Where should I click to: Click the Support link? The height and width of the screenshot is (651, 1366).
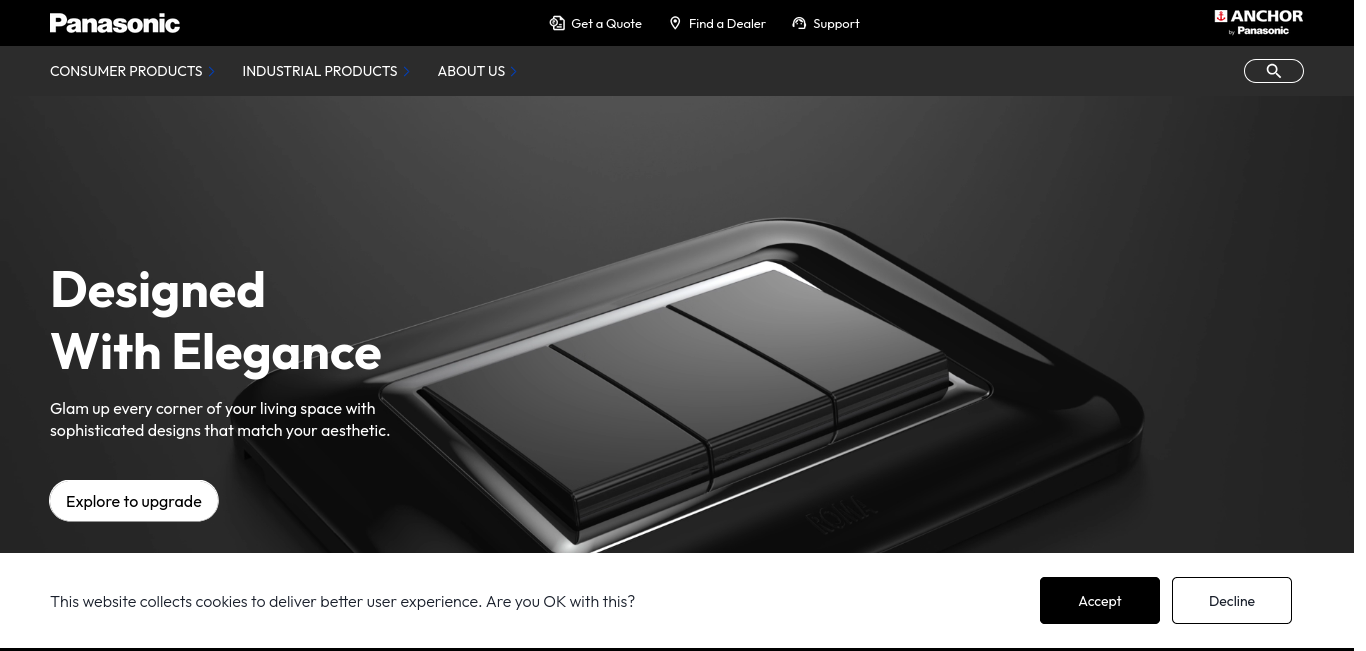pos(836,23)
